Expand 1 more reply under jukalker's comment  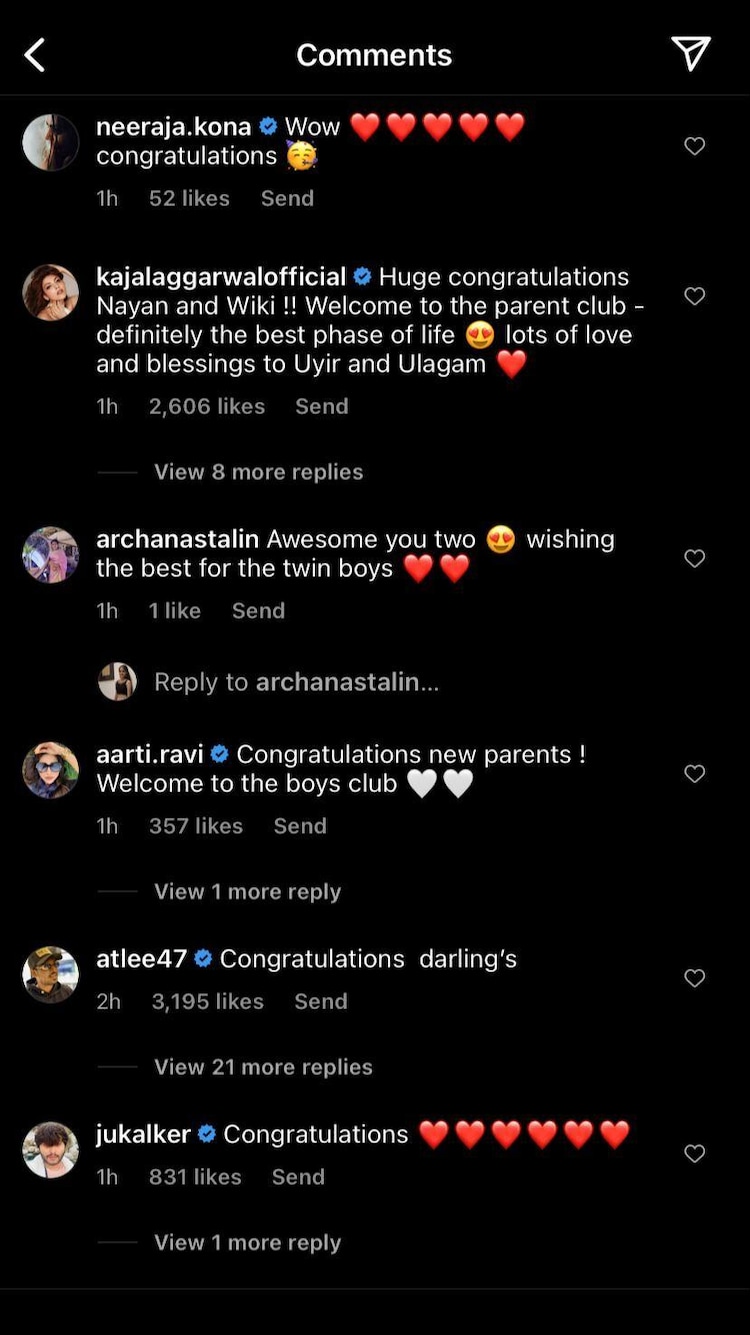pyautogui.click(x=247, y=1242)
